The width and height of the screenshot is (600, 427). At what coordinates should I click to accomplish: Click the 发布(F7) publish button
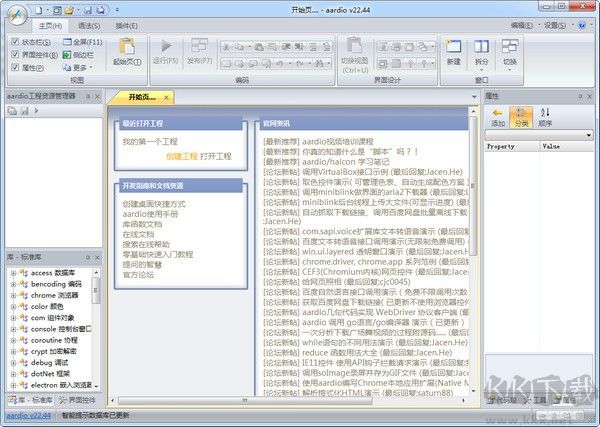click(x=199, y=51)
